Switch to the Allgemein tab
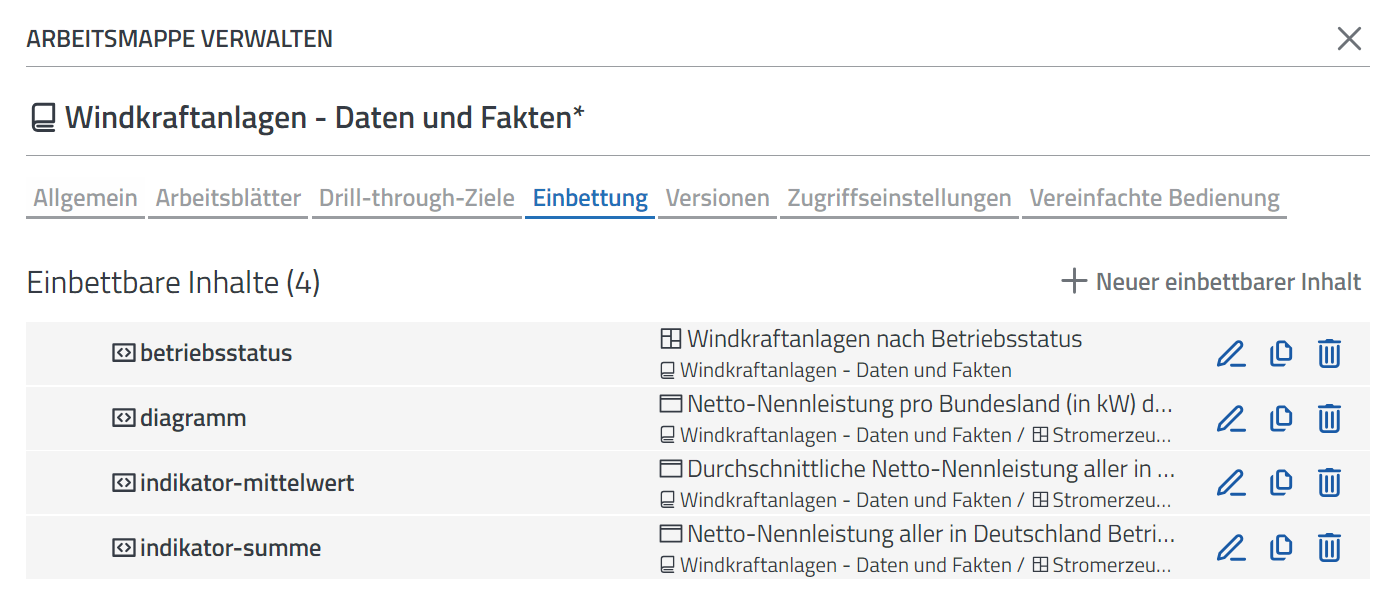The image size is (1396, 605). click(85, 198)
